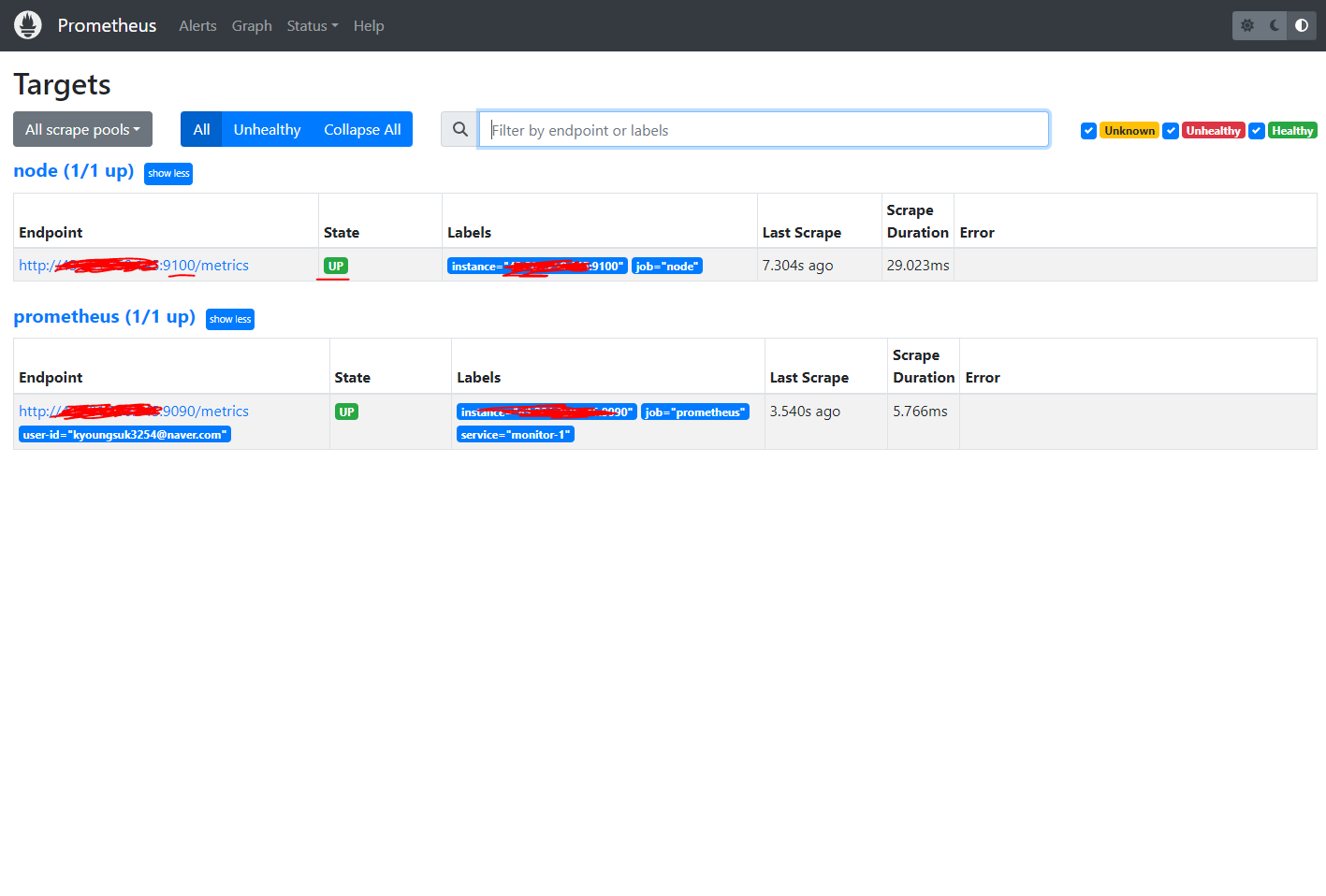Click the 29.023ms scrape duration

coord(918,266)
